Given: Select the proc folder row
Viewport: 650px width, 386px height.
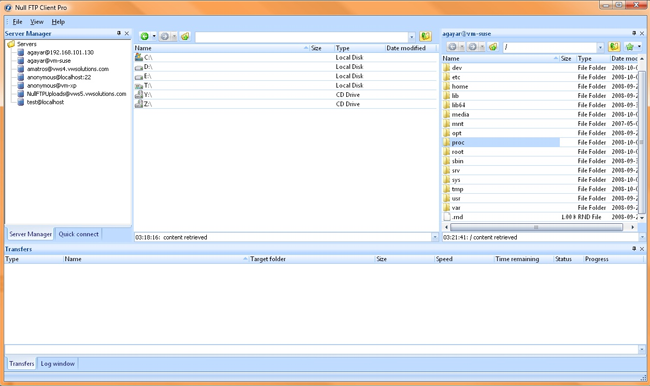Looking at the screenshot, I should click(540, 142).
